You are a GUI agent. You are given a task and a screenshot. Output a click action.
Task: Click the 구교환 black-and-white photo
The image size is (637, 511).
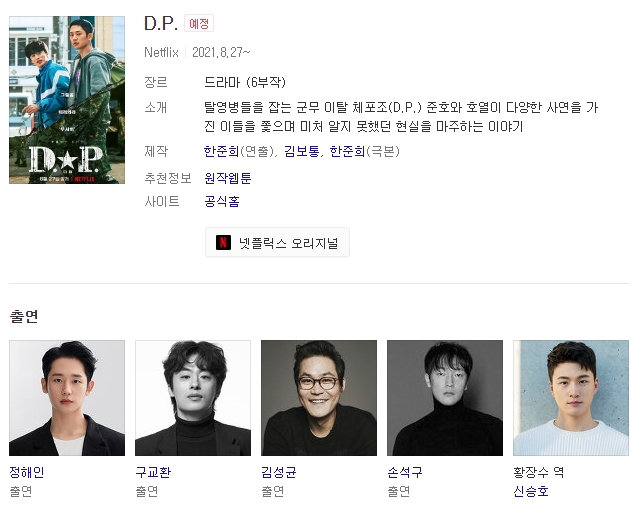tap(193, 398)
